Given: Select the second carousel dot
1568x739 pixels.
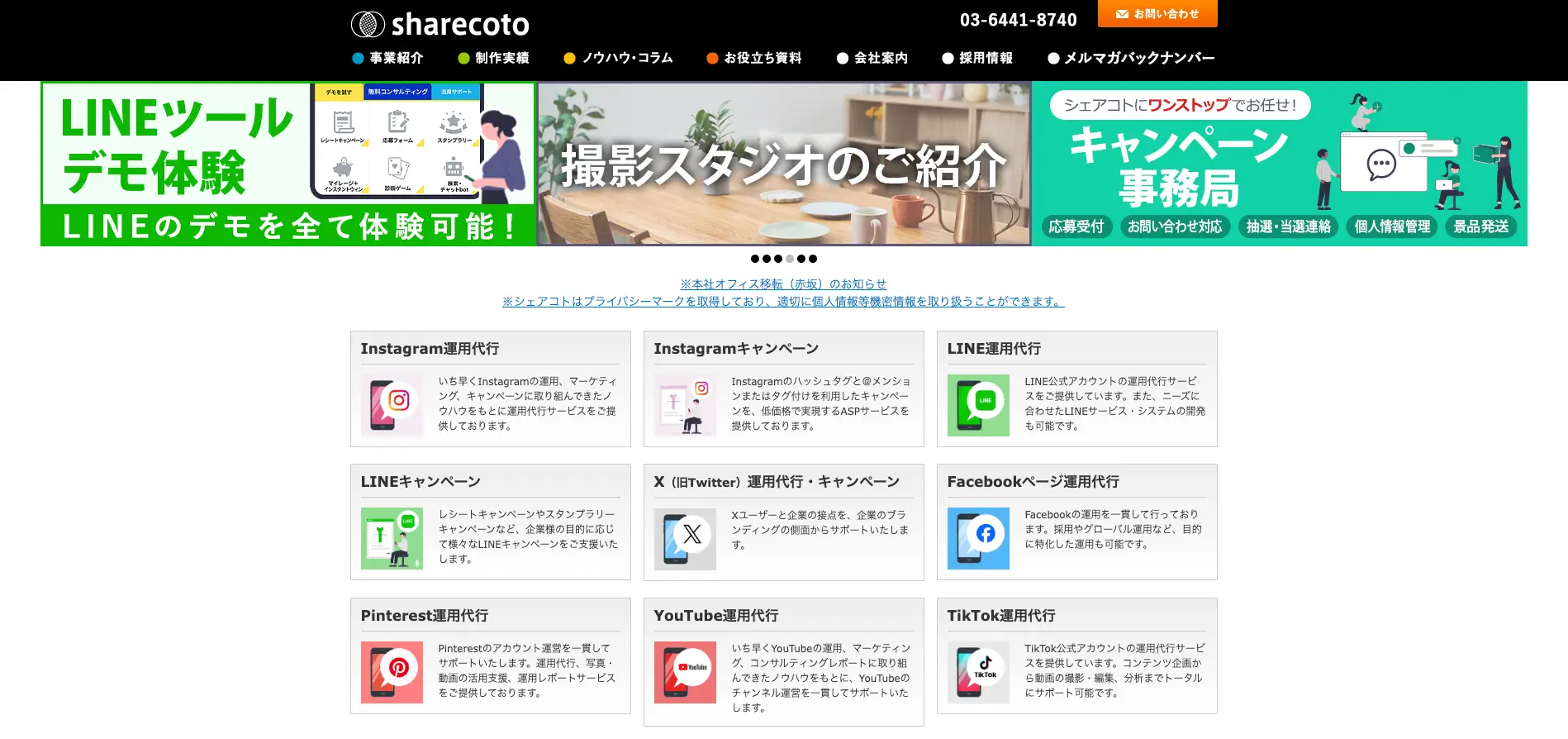Looking at the screenshot, I should (x=767, y=259).
